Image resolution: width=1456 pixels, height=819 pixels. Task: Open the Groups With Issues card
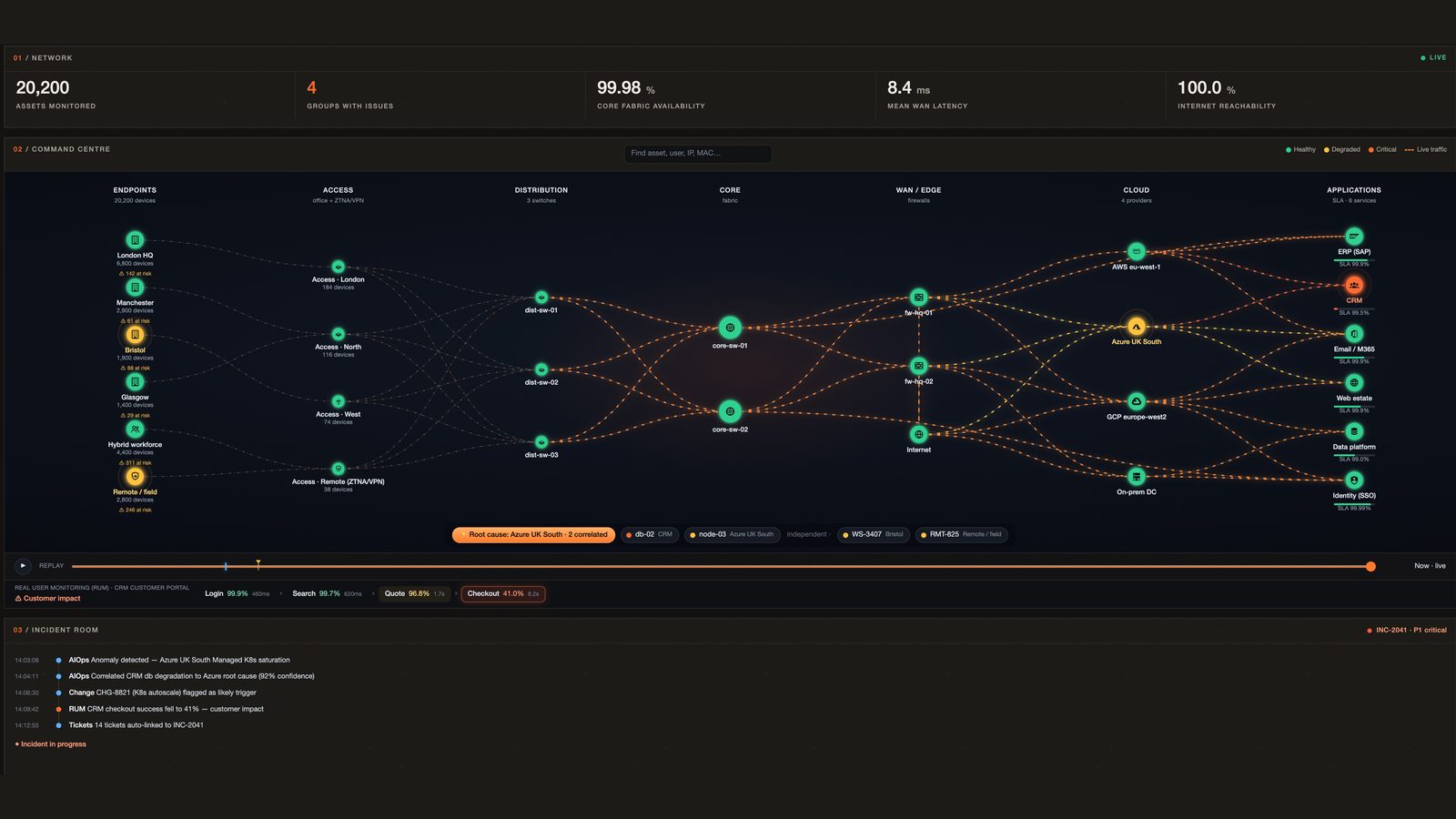(x=440, y=96)
